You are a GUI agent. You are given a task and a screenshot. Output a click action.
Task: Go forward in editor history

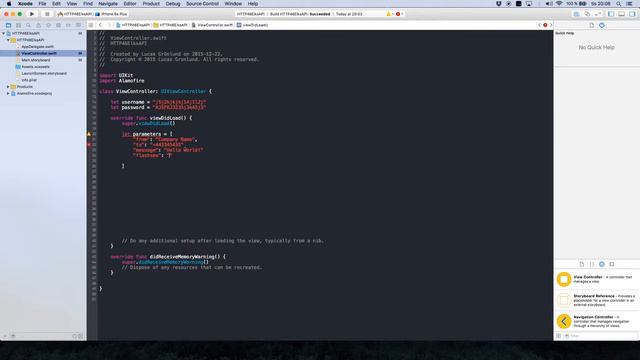tap(109, 25)
